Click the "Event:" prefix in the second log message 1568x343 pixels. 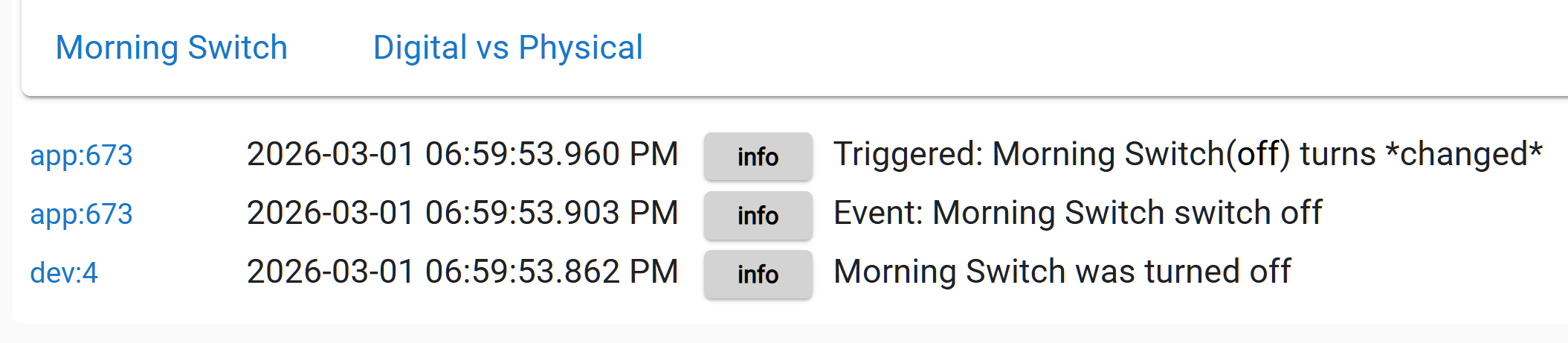(878, 214)
